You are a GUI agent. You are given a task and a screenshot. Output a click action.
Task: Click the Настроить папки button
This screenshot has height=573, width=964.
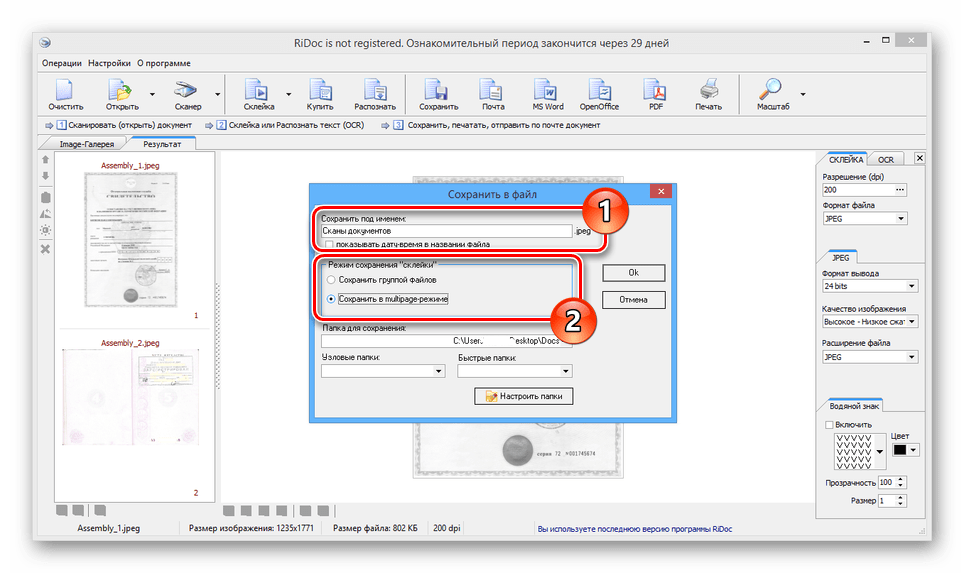click(523, 397)
